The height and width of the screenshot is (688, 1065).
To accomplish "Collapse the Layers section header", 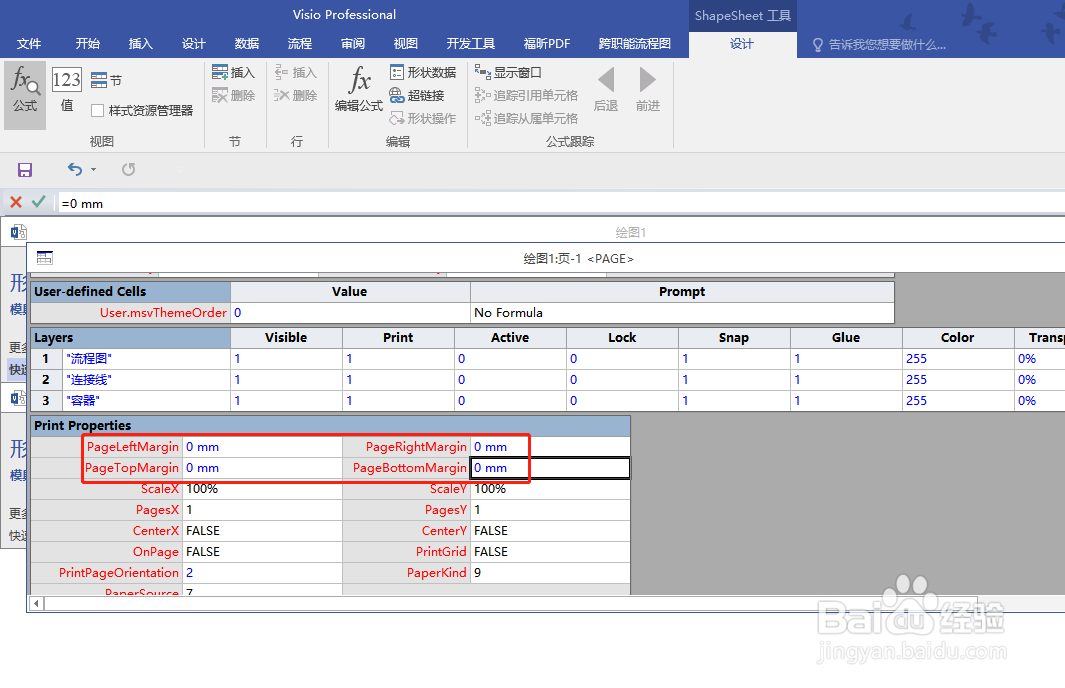I will point(130,338).
